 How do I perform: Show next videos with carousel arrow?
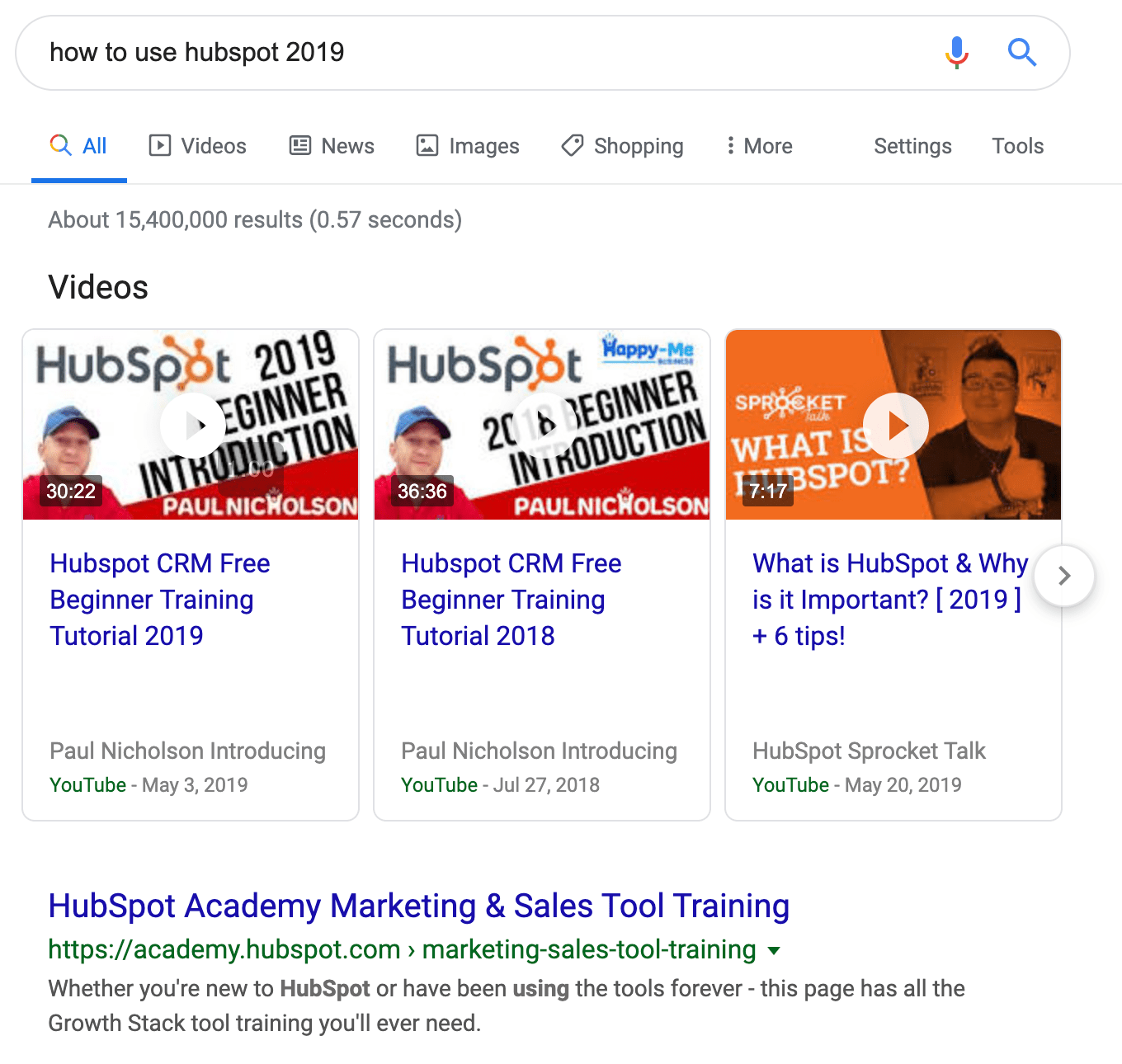coord(1063,576)
